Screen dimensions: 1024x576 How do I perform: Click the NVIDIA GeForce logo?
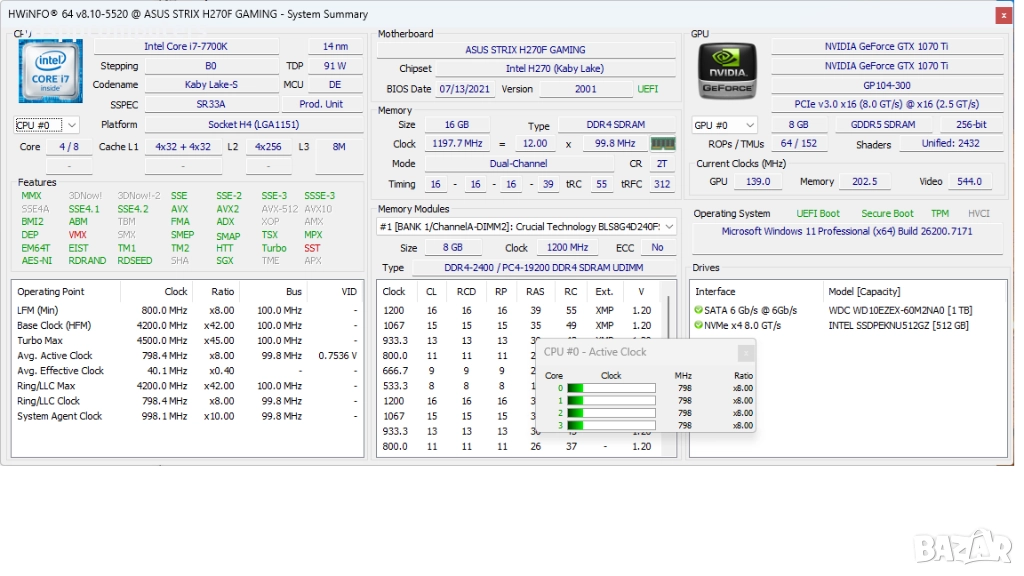727,71
